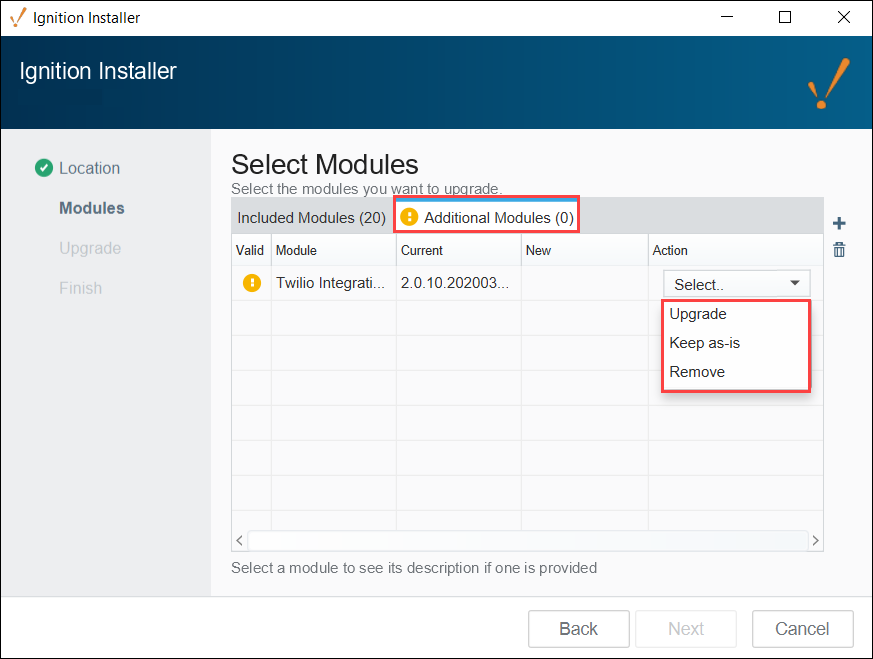Switch to Additional Modules (0) tab
This screenshot has height=659, width=873.
[x=487, y=217]
